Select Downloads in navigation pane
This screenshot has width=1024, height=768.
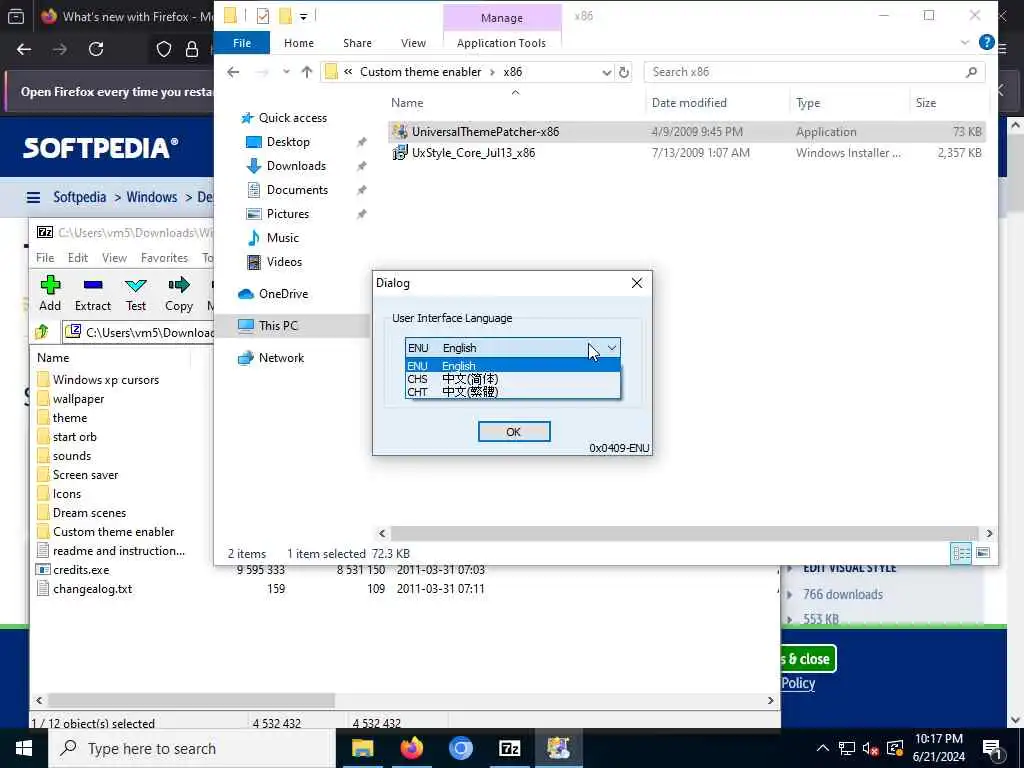point(296,166)
